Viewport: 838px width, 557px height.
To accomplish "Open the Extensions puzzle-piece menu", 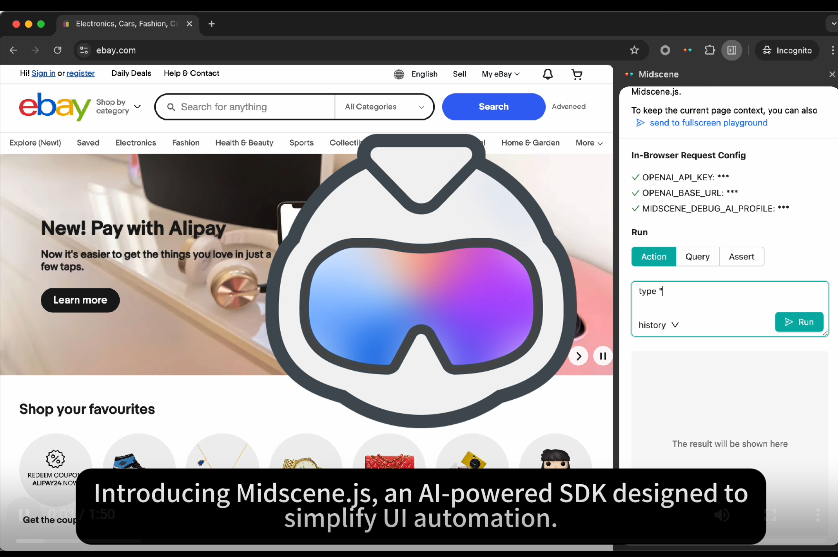I will tap(709, 50).
